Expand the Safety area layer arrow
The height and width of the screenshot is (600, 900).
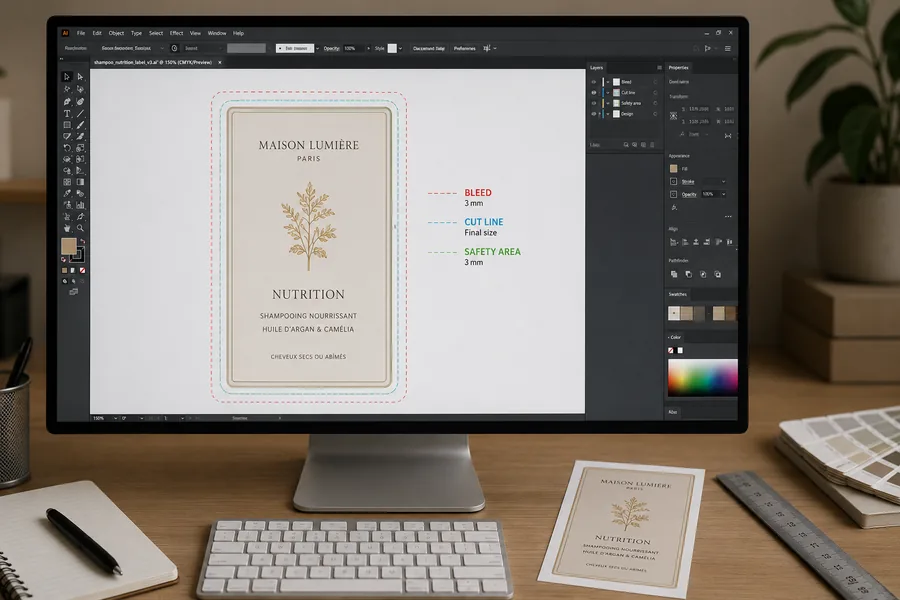(608, 103)
